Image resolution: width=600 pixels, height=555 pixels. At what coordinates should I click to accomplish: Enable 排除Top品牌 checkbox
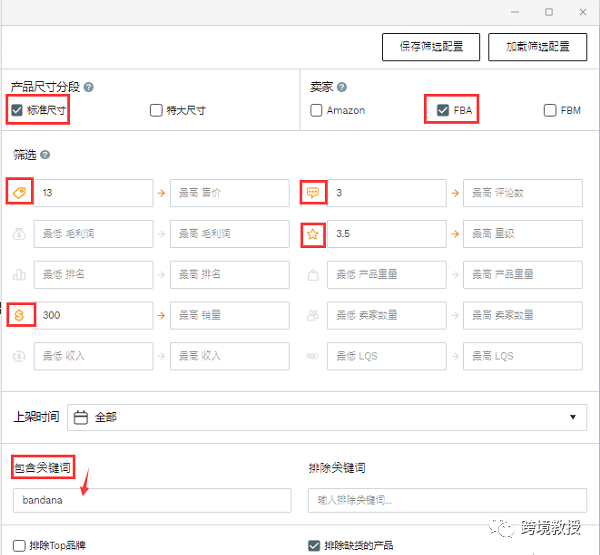19,545
